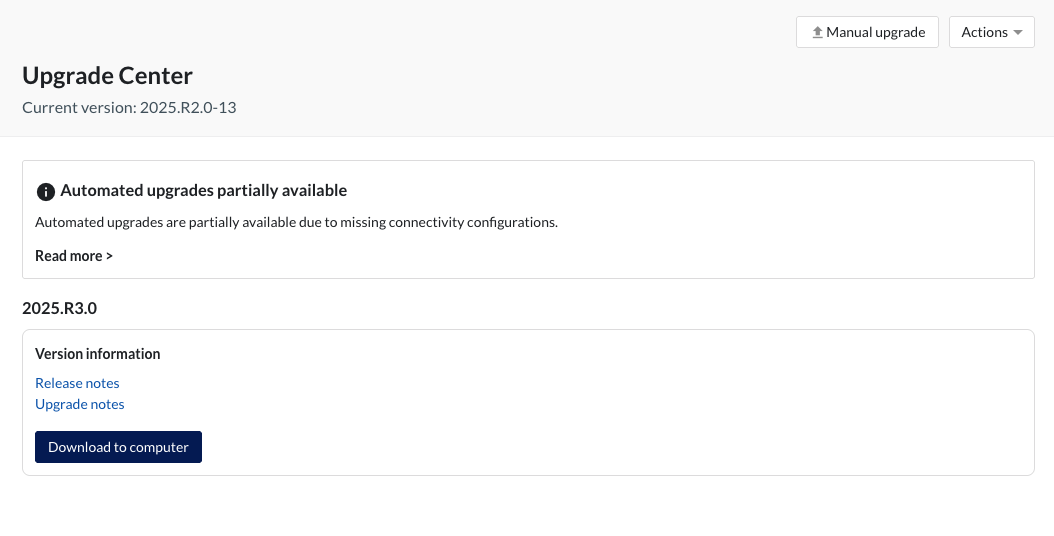Image resolution: width=1054 pixels, height=536 pixels.
Task: Click the Automated upgrades partially available title
Action: click(x=203, y=190)
